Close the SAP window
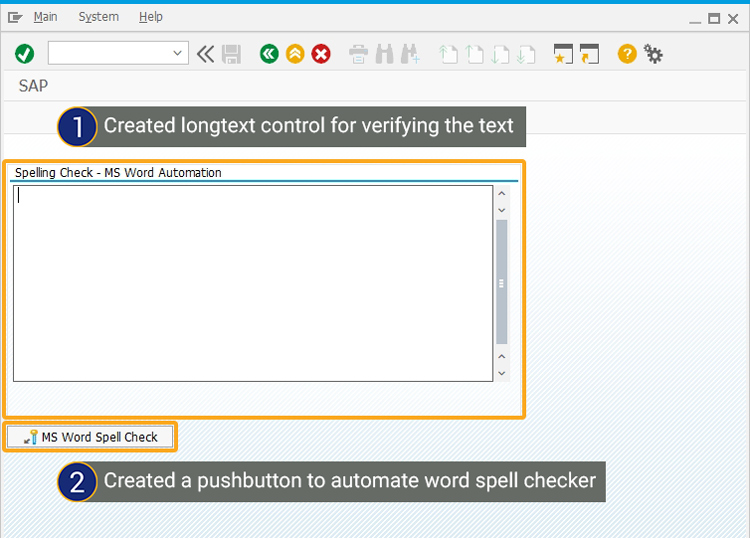750x538 pixels. (733, 19)
